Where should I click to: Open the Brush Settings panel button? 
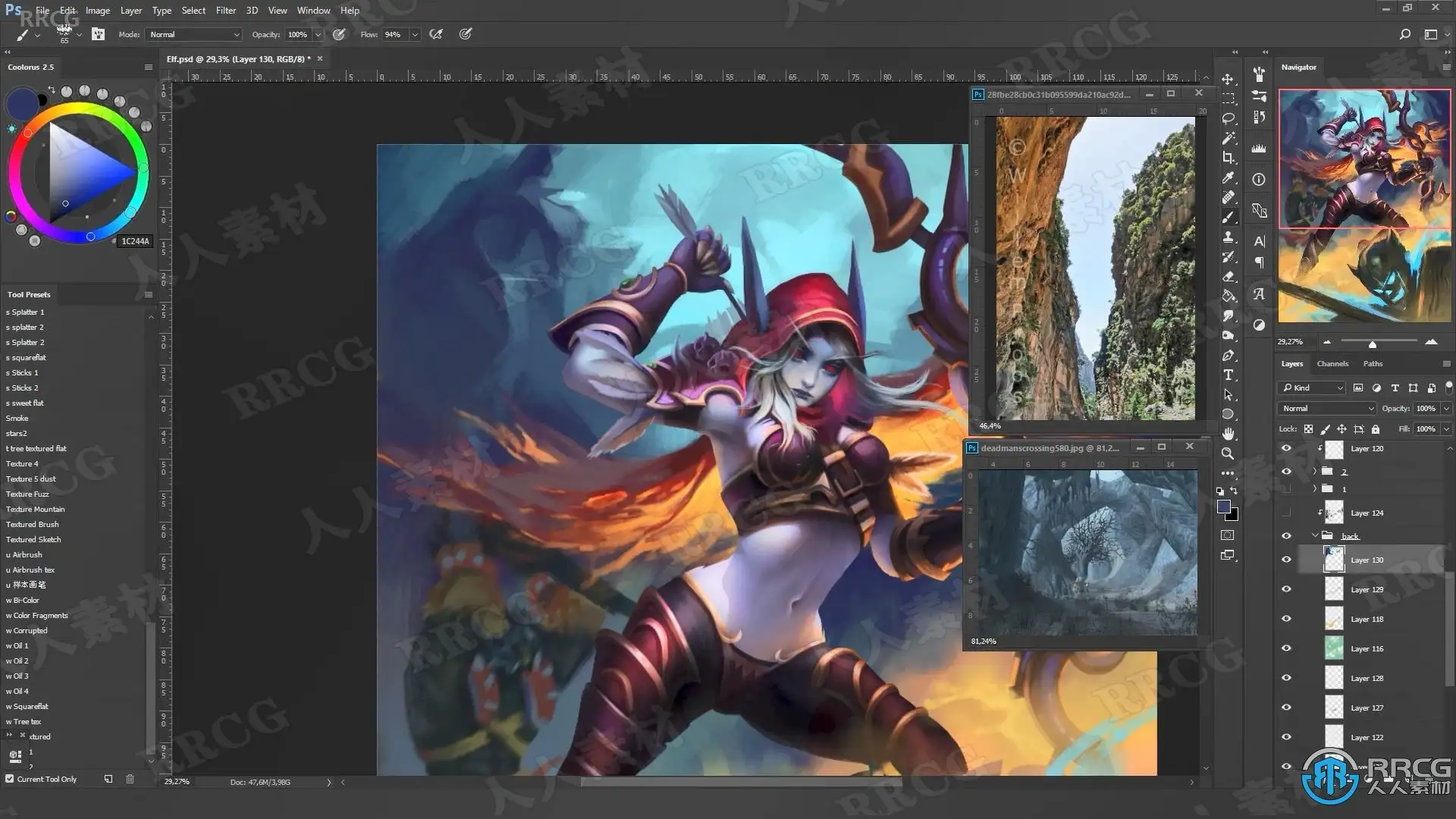(x=98, y=34)
